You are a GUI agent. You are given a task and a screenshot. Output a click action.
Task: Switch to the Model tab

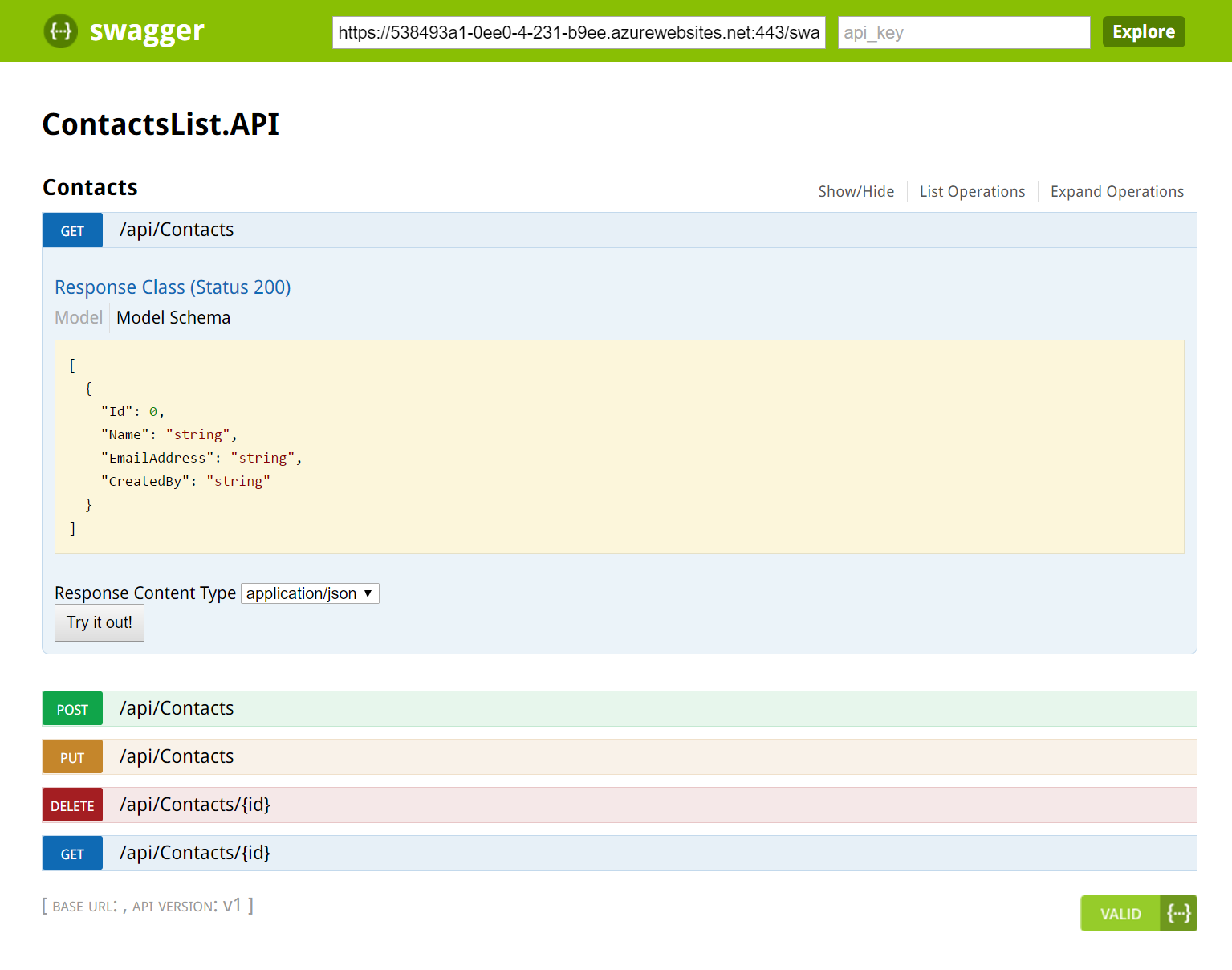pyautogui.click(x=79, y=318)
